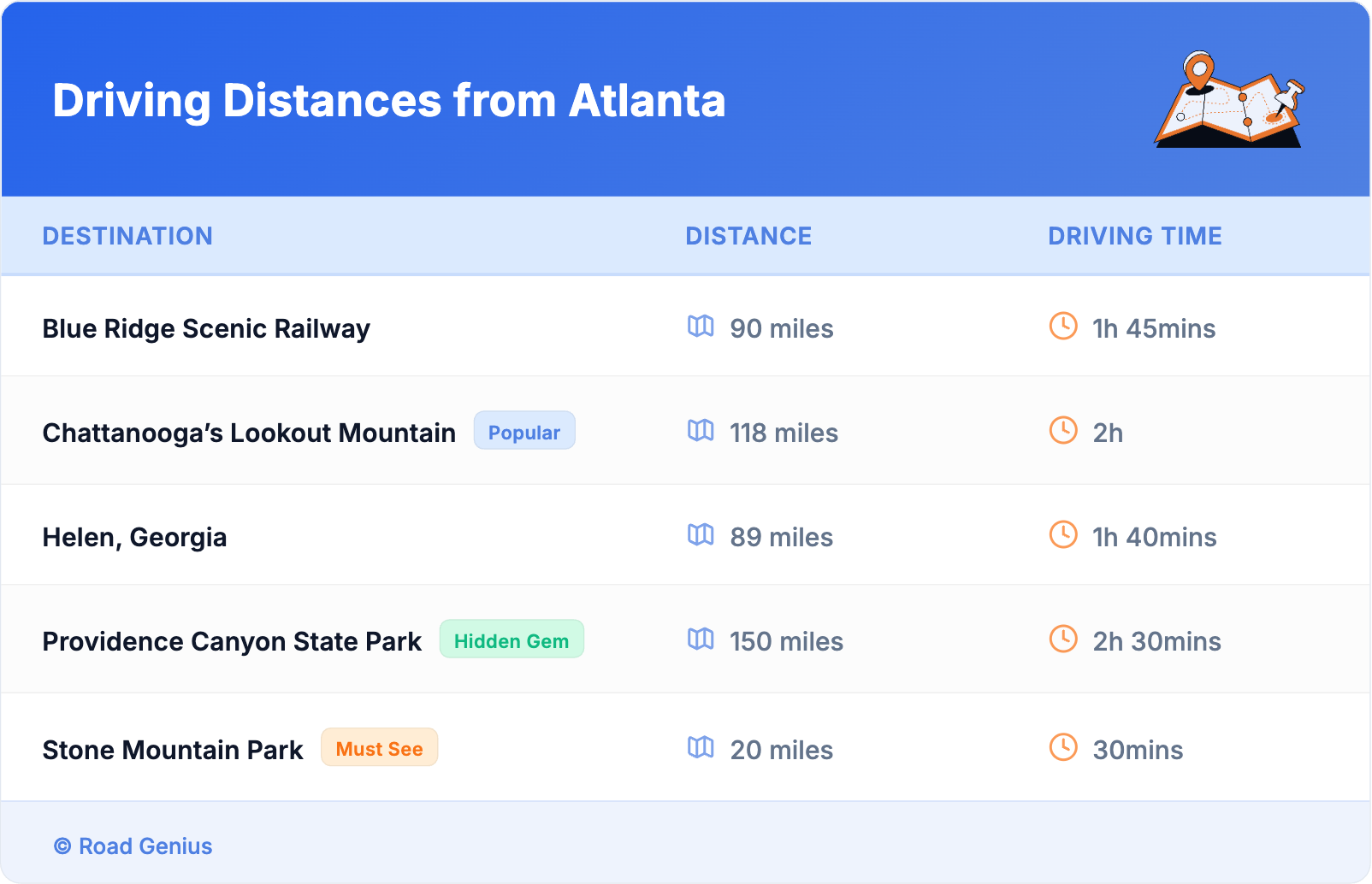Click the map icon beside 20 miles
The width and height of the screenshot is (1372, 884).
pos(701,747)
